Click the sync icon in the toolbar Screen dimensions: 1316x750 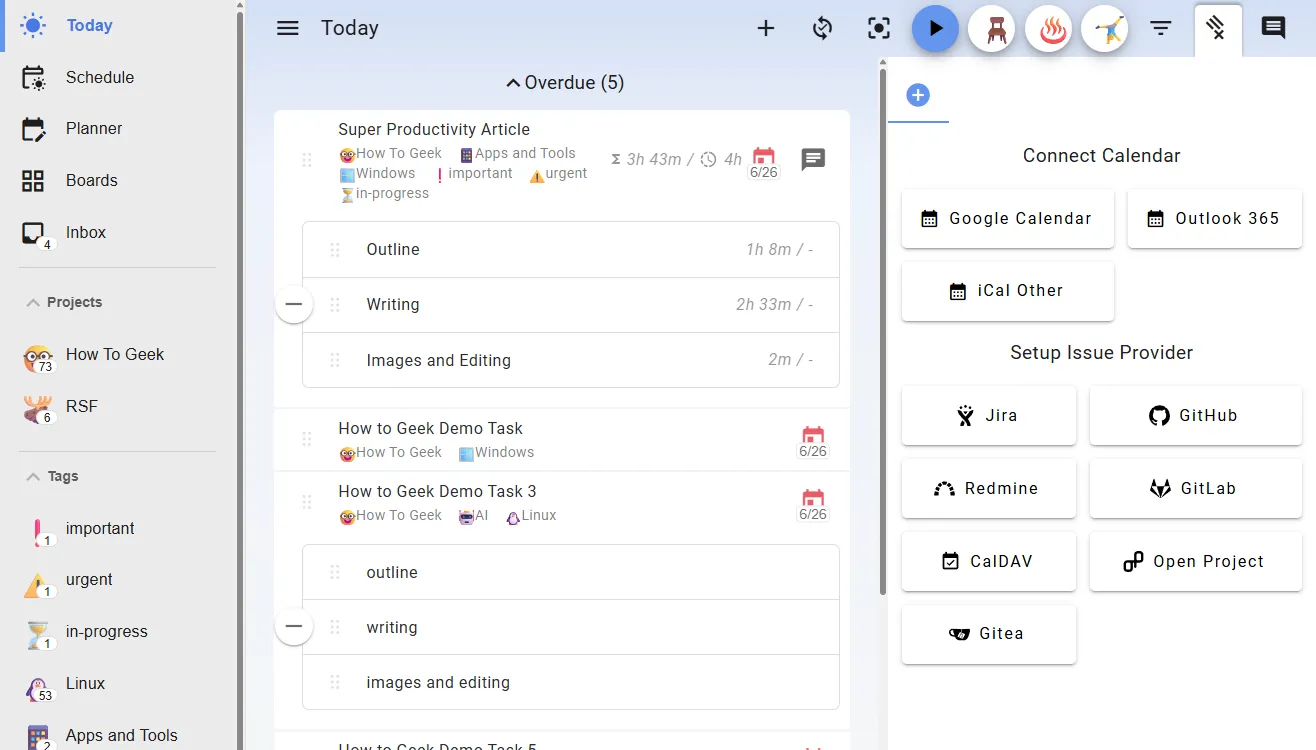pyautogui.click(x=822, y=28)
